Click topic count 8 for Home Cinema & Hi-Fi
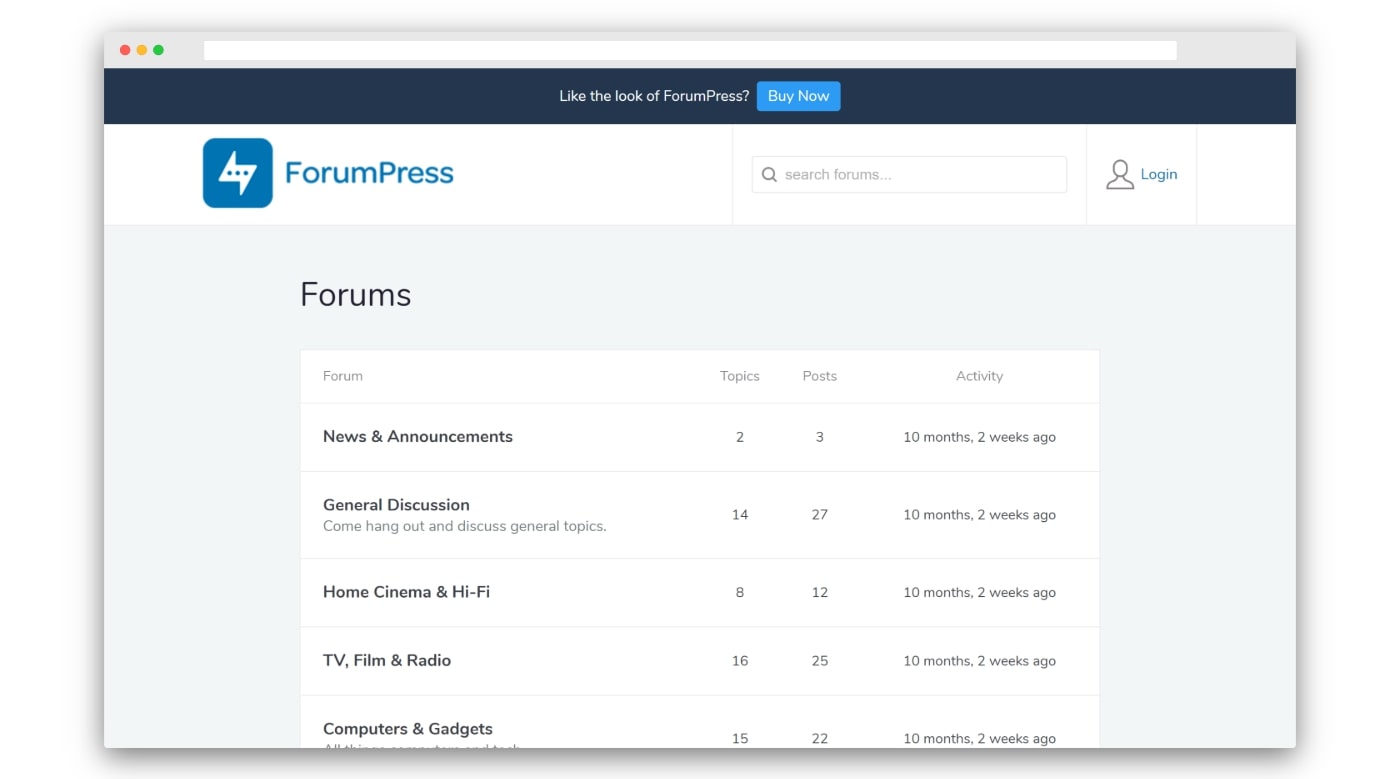This screenshot has width=1400, height=779. [x=740, y=593]
